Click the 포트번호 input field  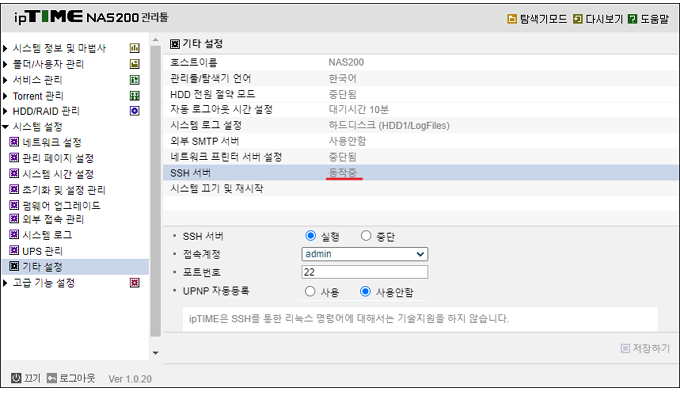(x=365, y=272)
